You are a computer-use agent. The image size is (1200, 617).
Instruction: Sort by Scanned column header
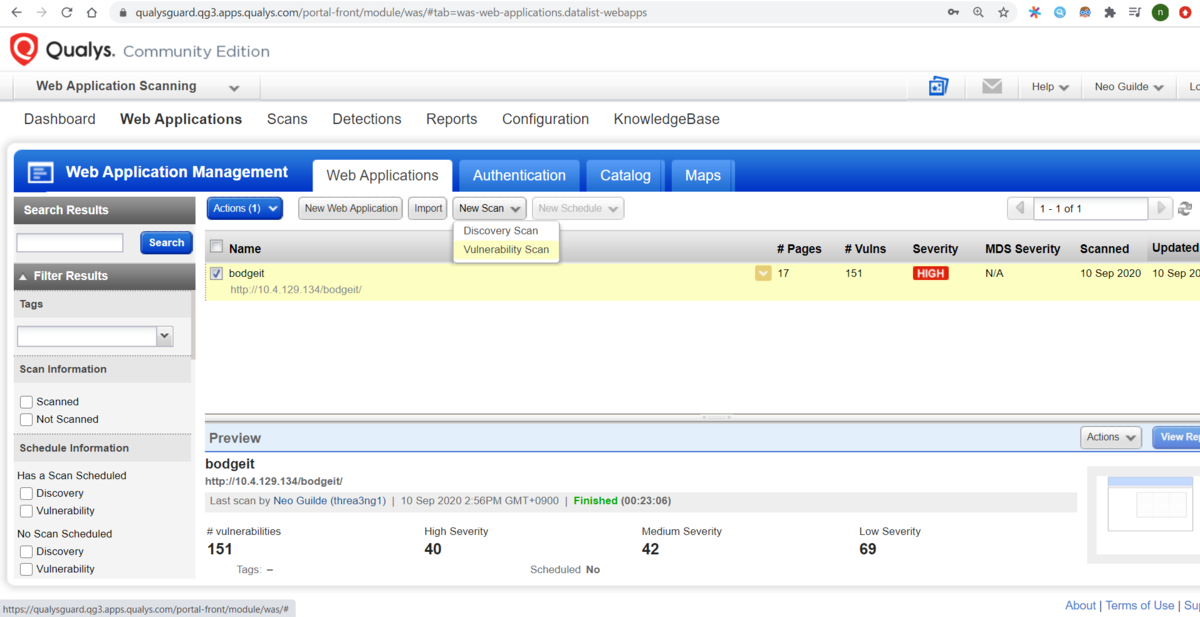tap(1104, 249)
